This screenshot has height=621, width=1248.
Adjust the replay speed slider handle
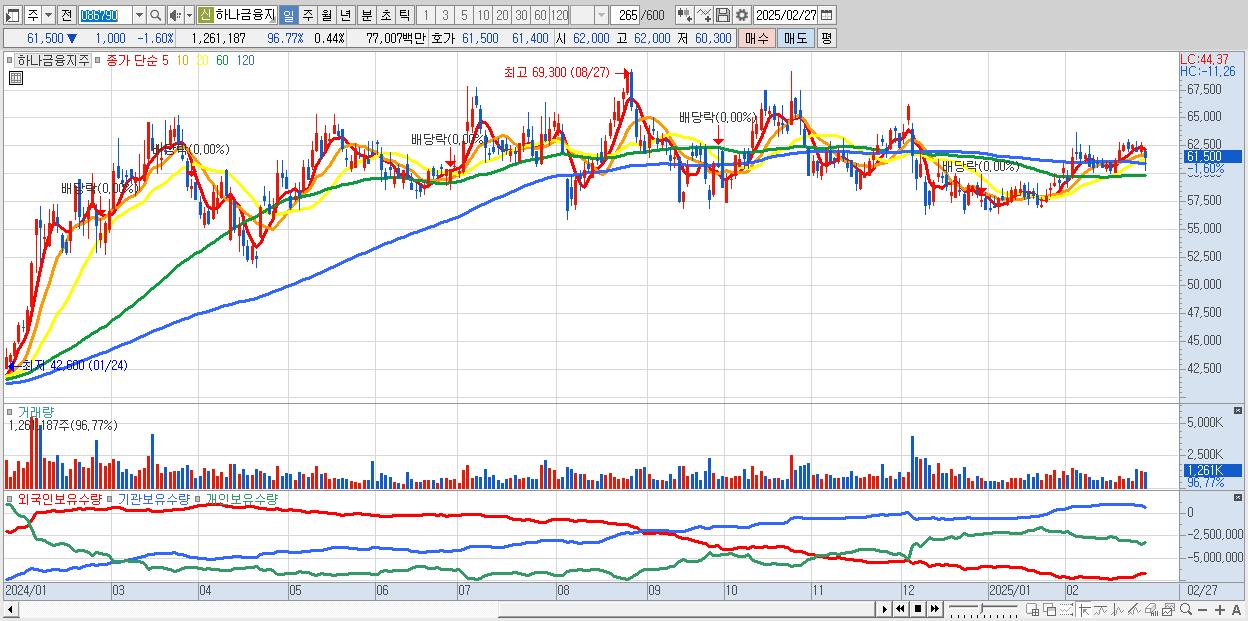click(981, 608)
